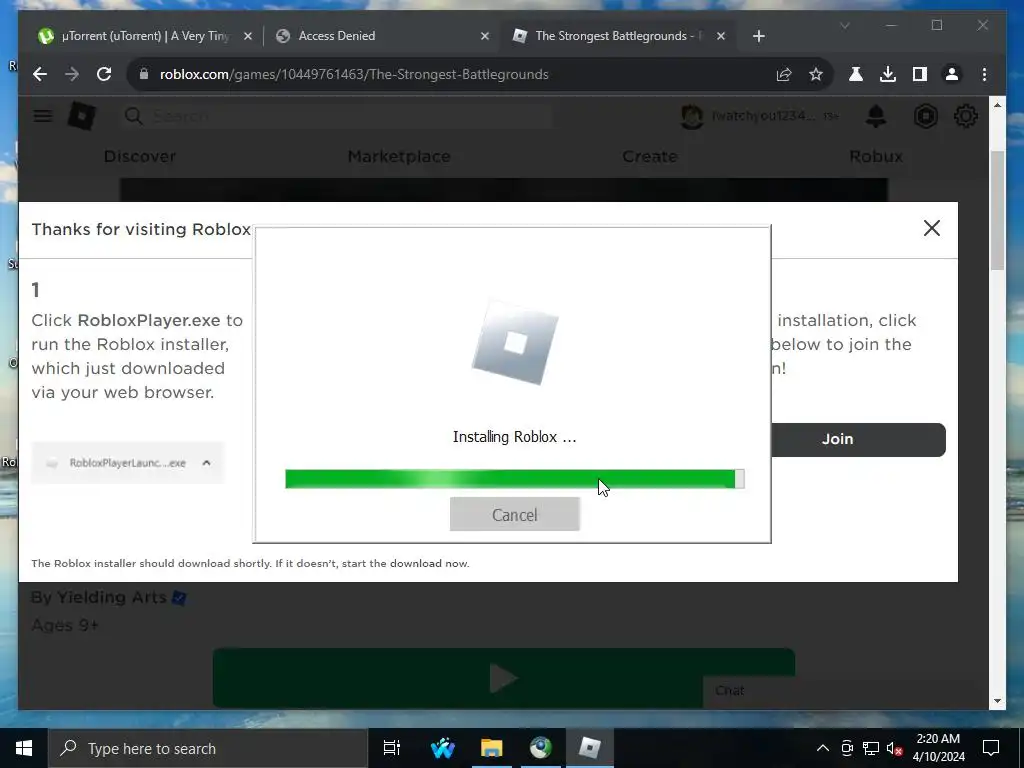
Task: Open the Create page
Action: [650, 157]
